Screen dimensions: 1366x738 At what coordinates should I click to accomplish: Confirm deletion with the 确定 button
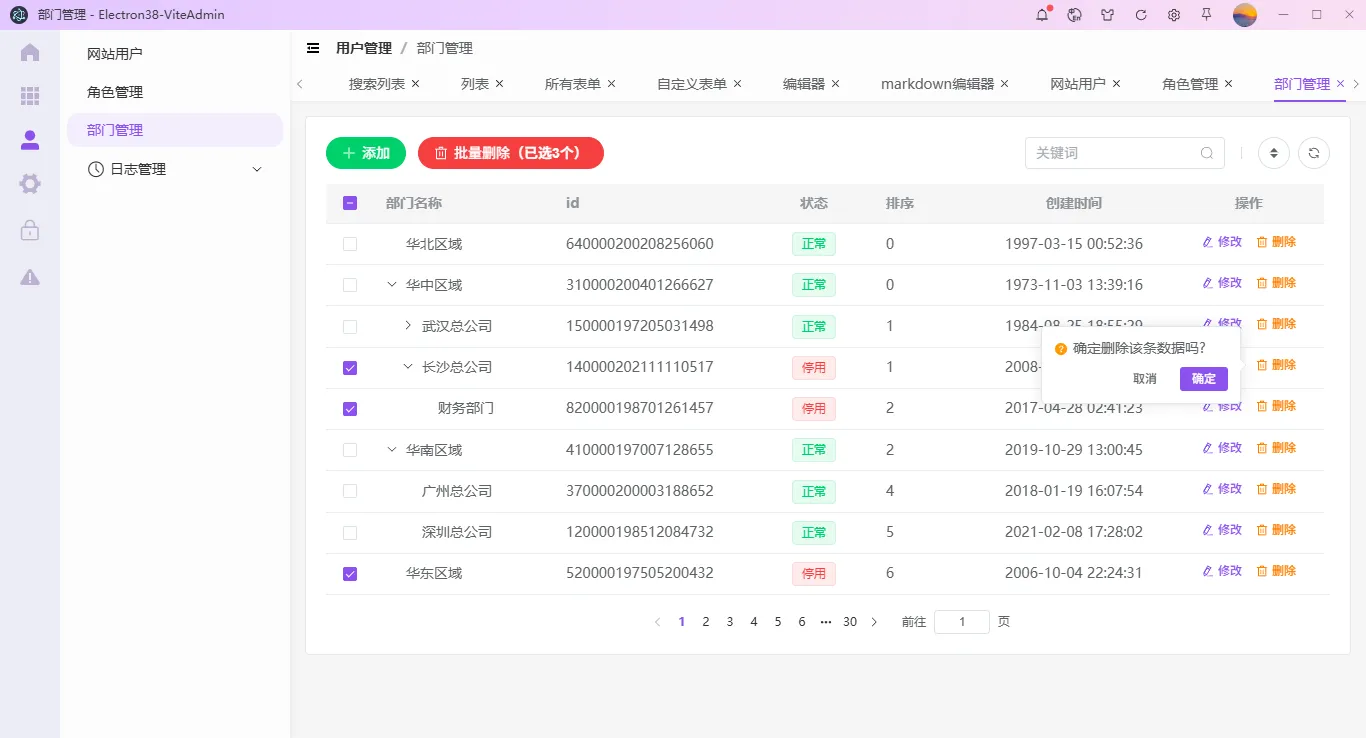click(x=1204, y=379)
